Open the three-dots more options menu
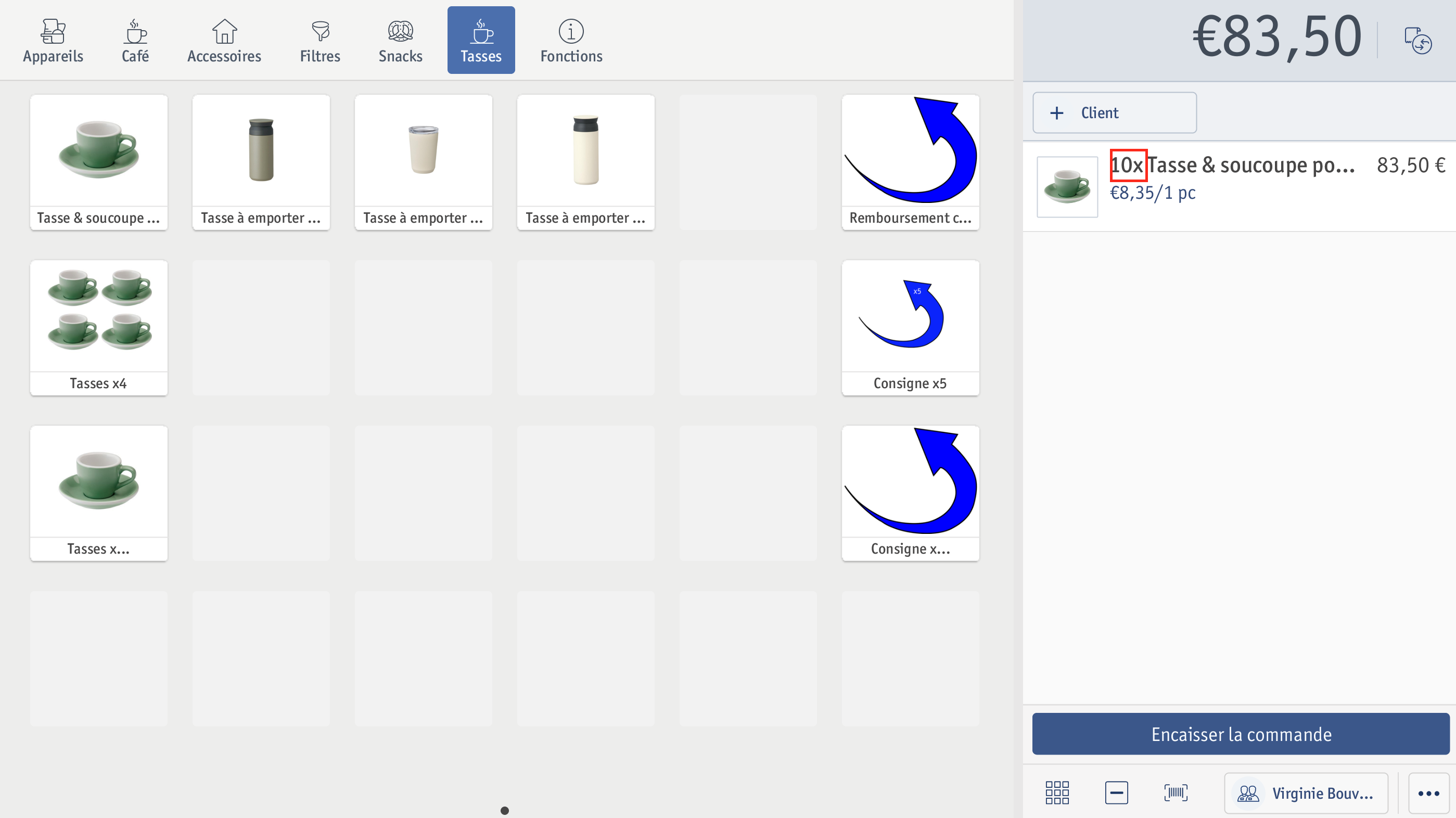The image size is (1456, 818). click(x=1428, y=793)
